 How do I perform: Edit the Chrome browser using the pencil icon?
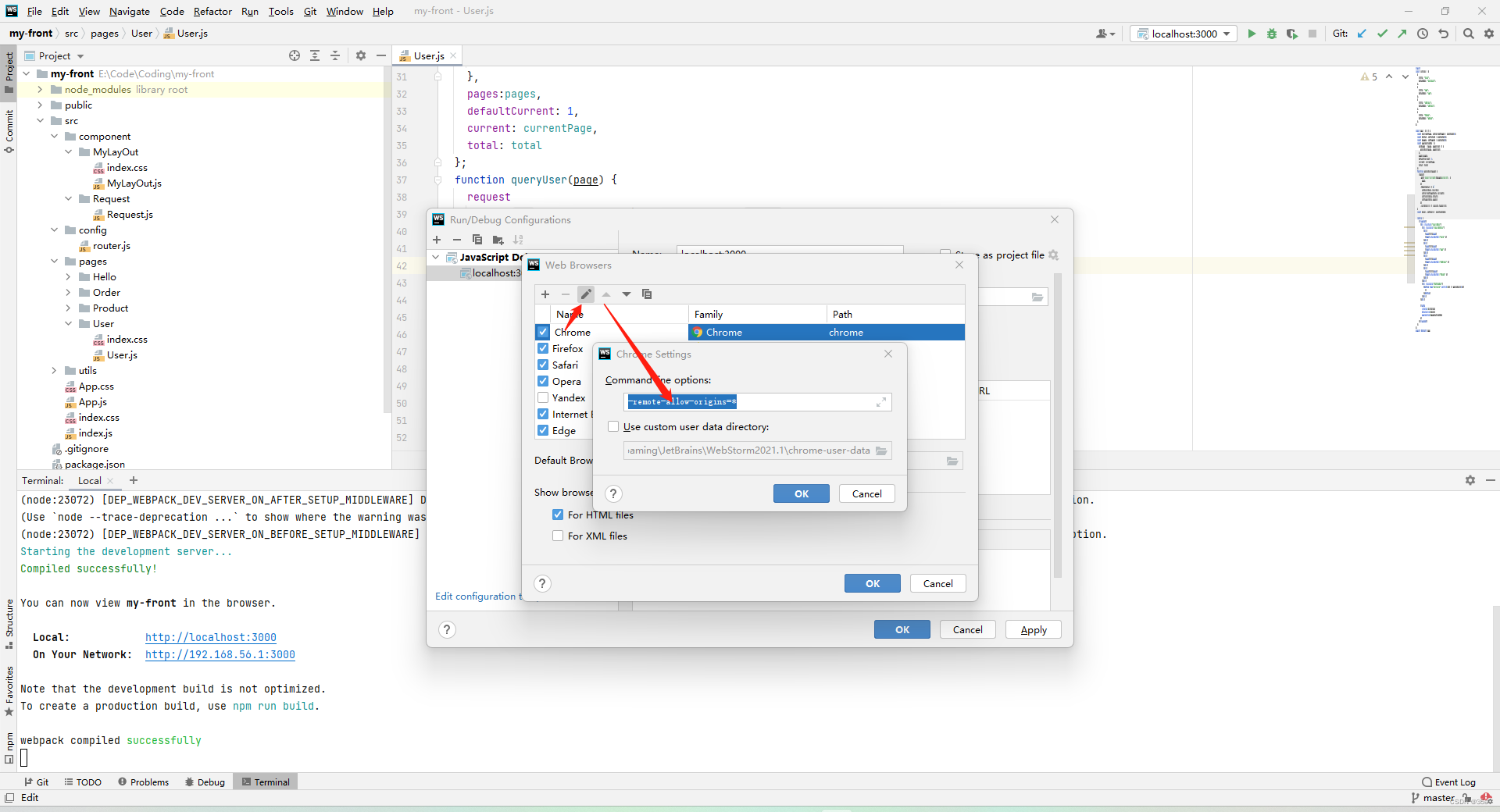586,294
